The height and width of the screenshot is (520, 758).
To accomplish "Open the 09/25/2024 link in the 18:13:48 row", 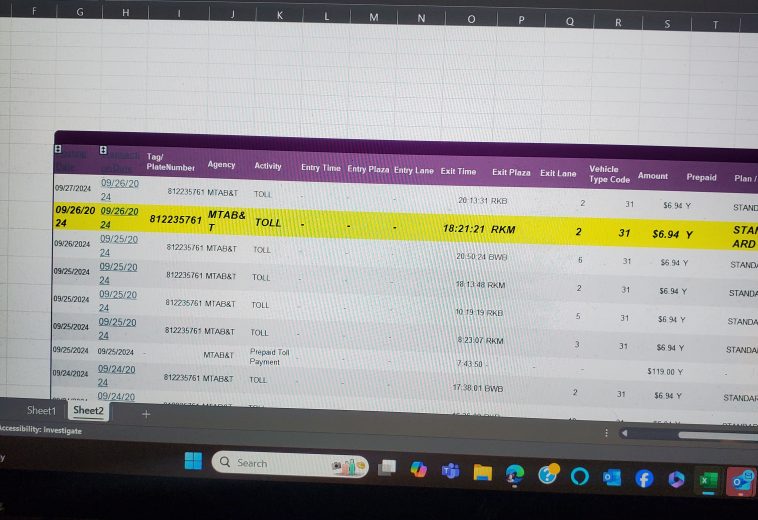I will [x=118, y=273].
